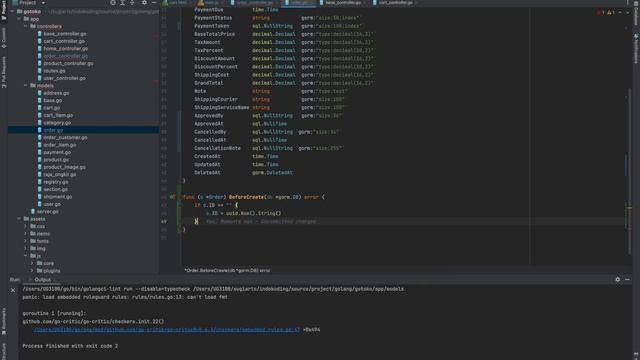Expand the css folder
Screen dimensions: 640x360
25,227
